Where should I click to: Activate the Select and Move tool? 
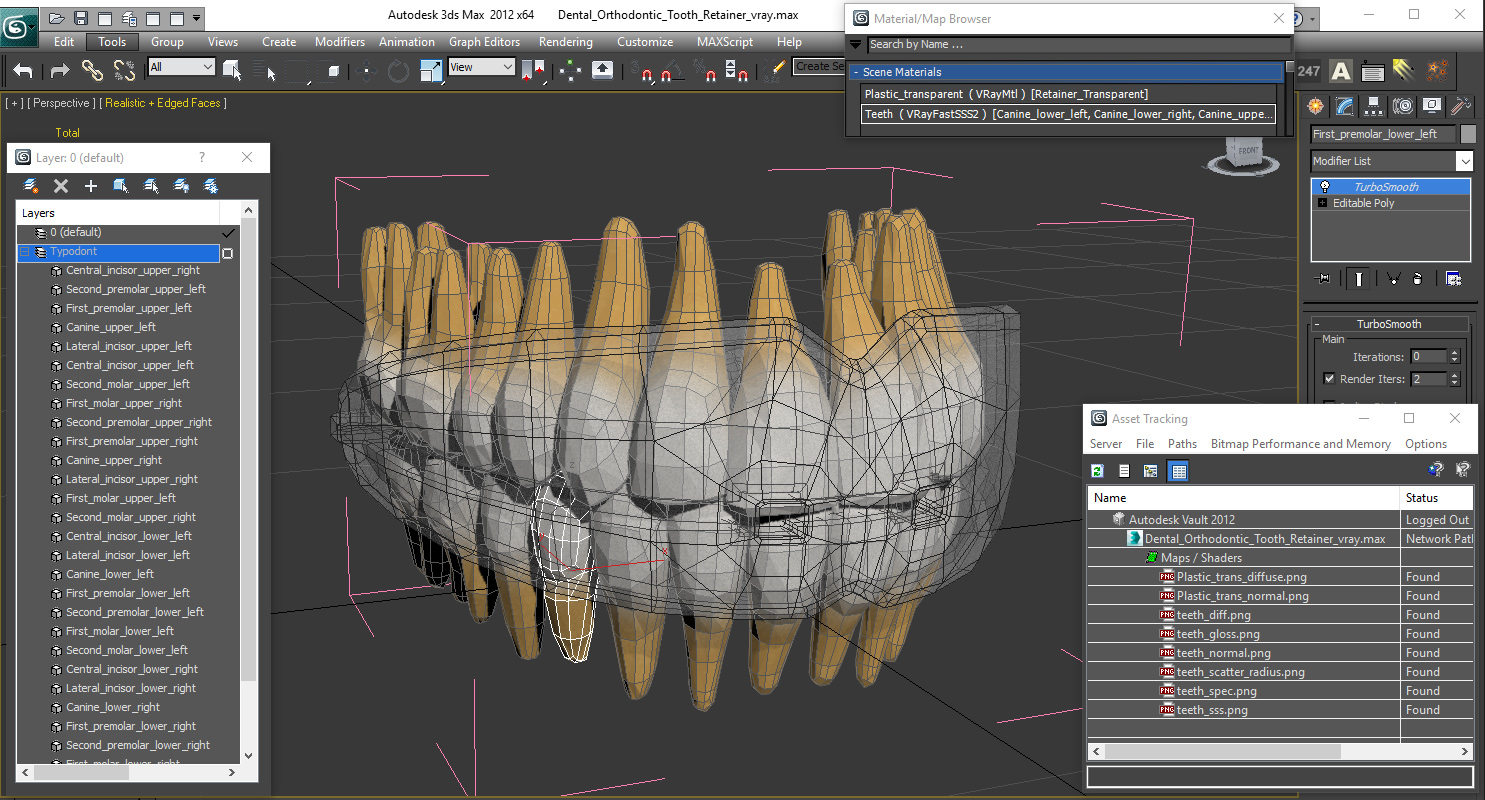(x=365, y=70)
